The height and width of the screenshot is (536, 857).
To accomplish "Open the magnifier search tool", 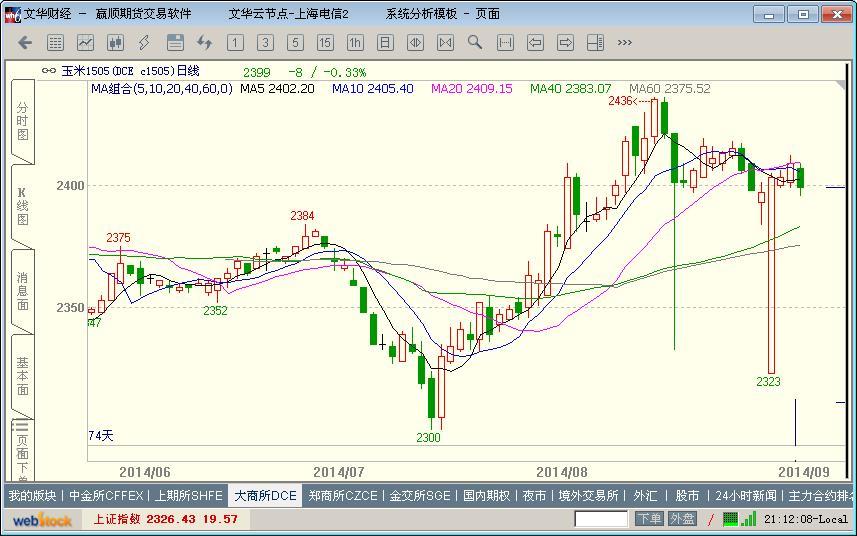I will tap(475, 43).
